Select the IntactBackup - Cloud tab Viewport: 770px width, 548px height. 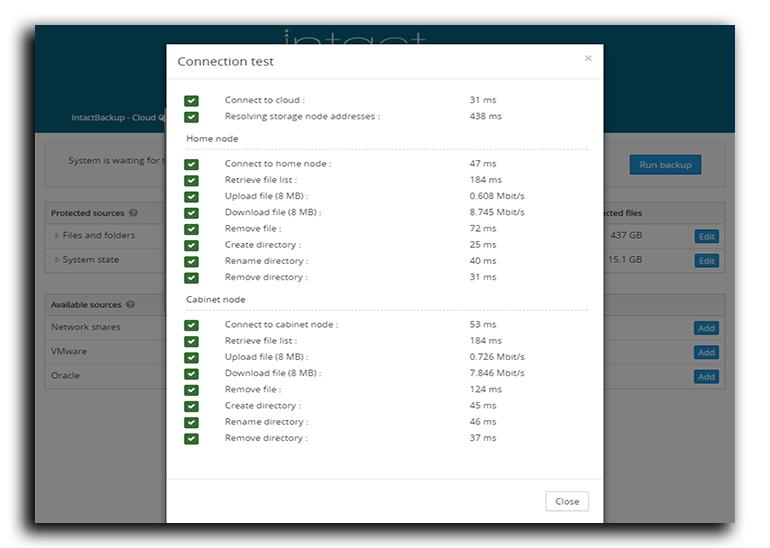[112, 118]
